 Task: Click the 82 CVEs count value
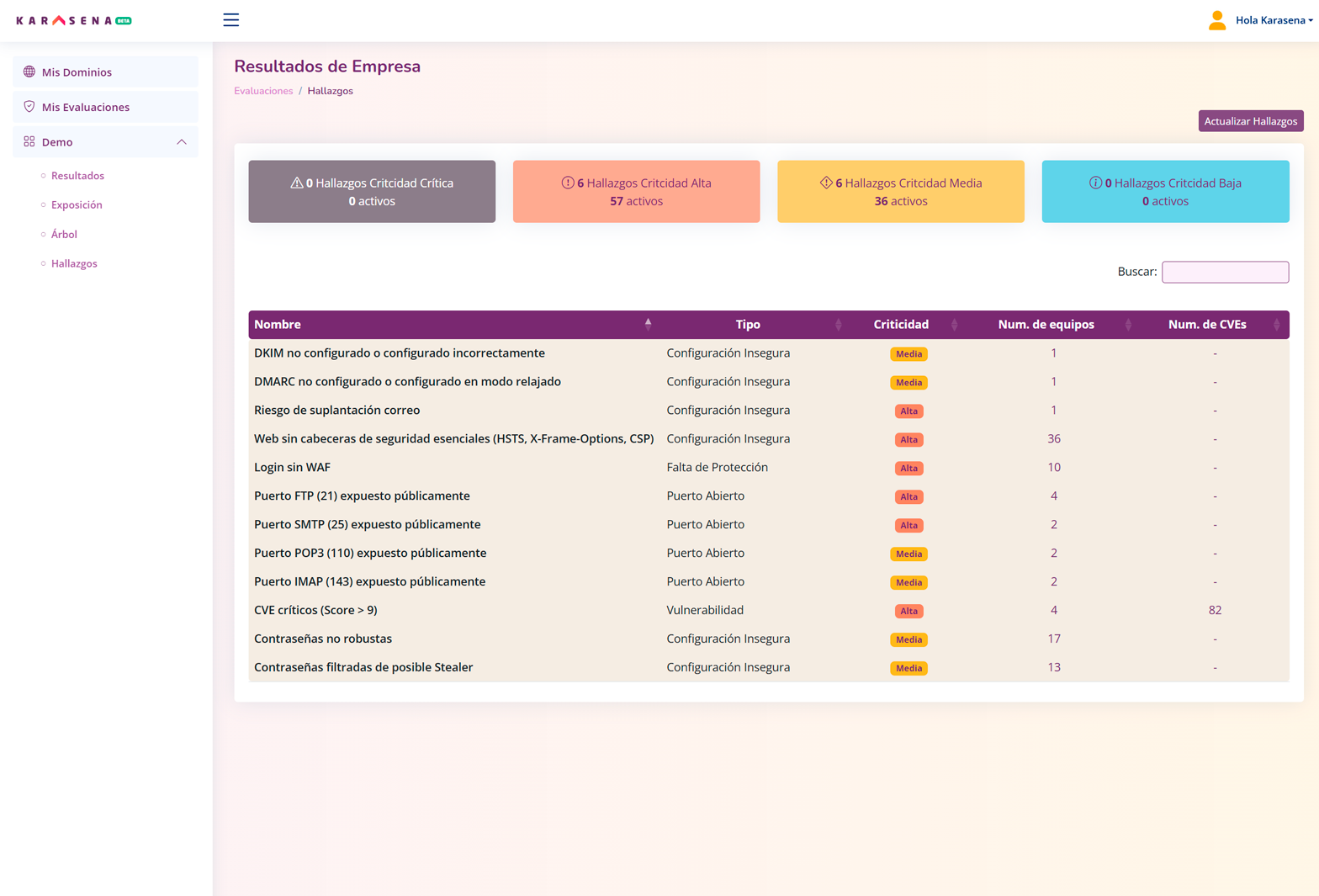[x=1215, y=611]
